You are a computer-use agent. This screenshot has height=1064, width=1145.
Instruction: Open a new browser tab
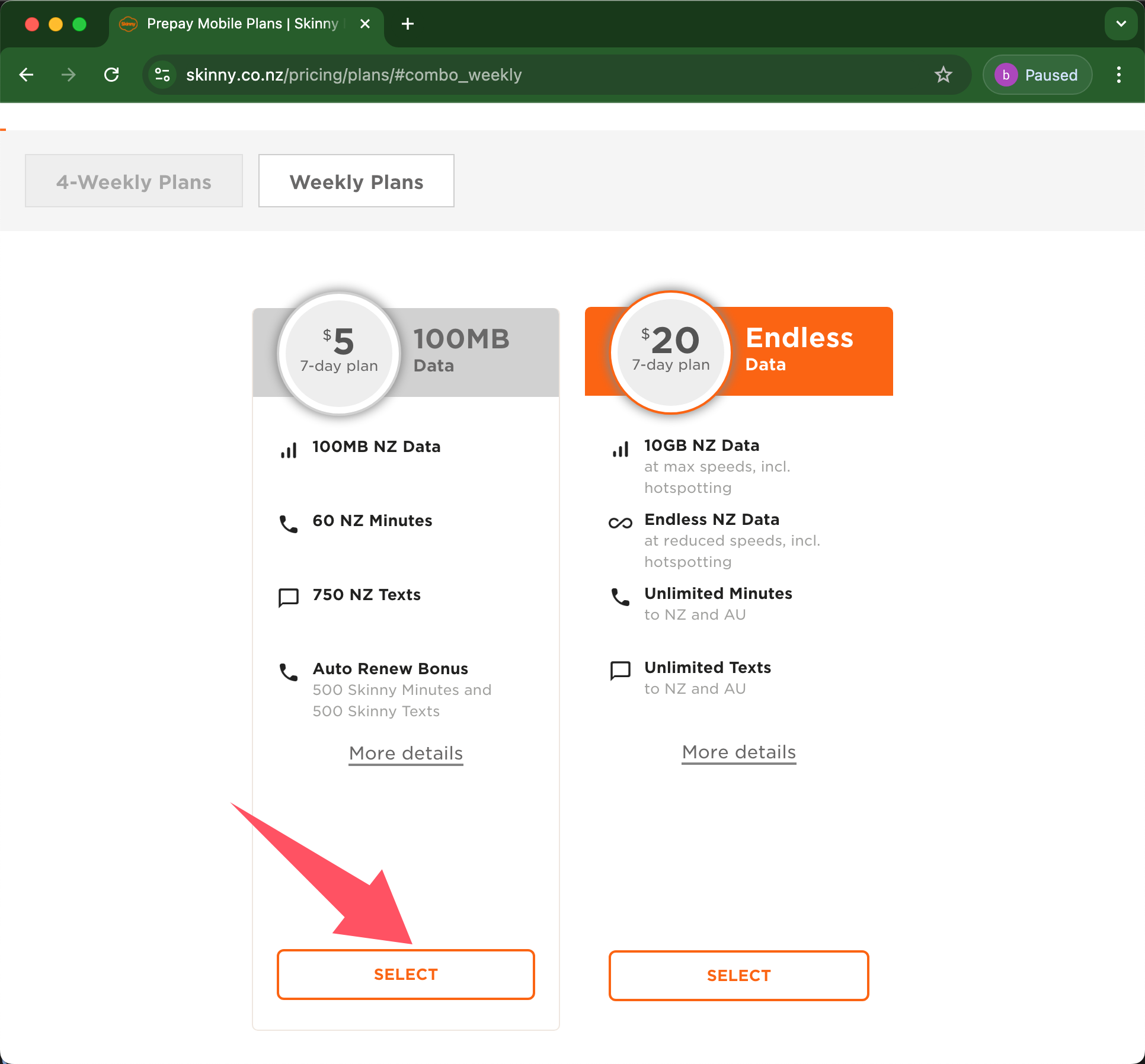coord(407,24)
